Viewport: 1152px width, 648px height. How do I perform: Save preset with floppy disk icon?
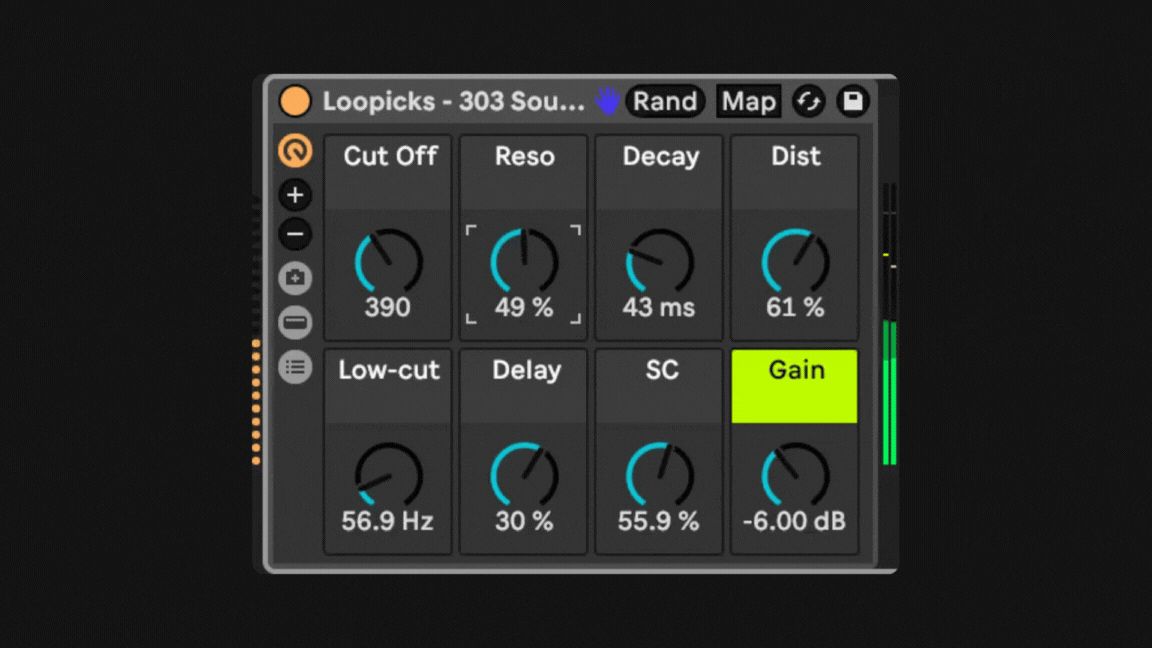click(x=852, y=101)
